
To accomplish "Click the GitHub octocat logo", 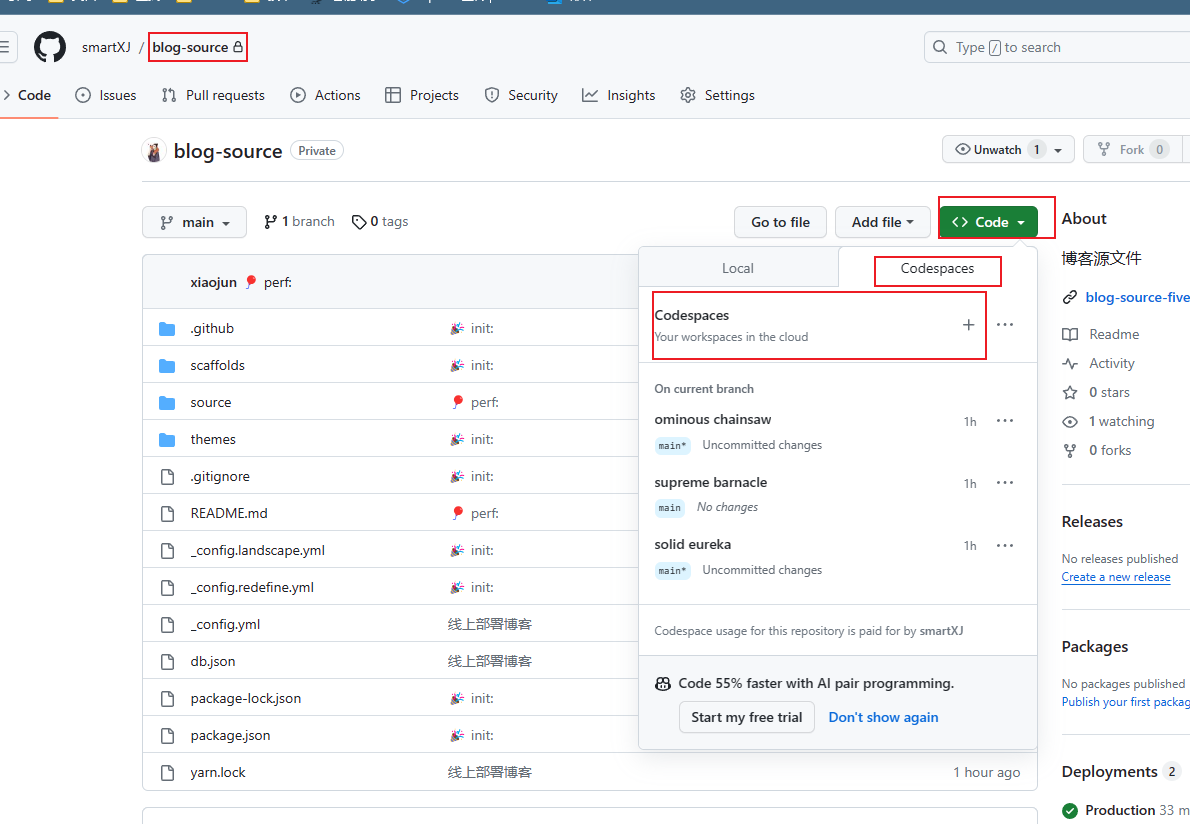I will 50,47.
